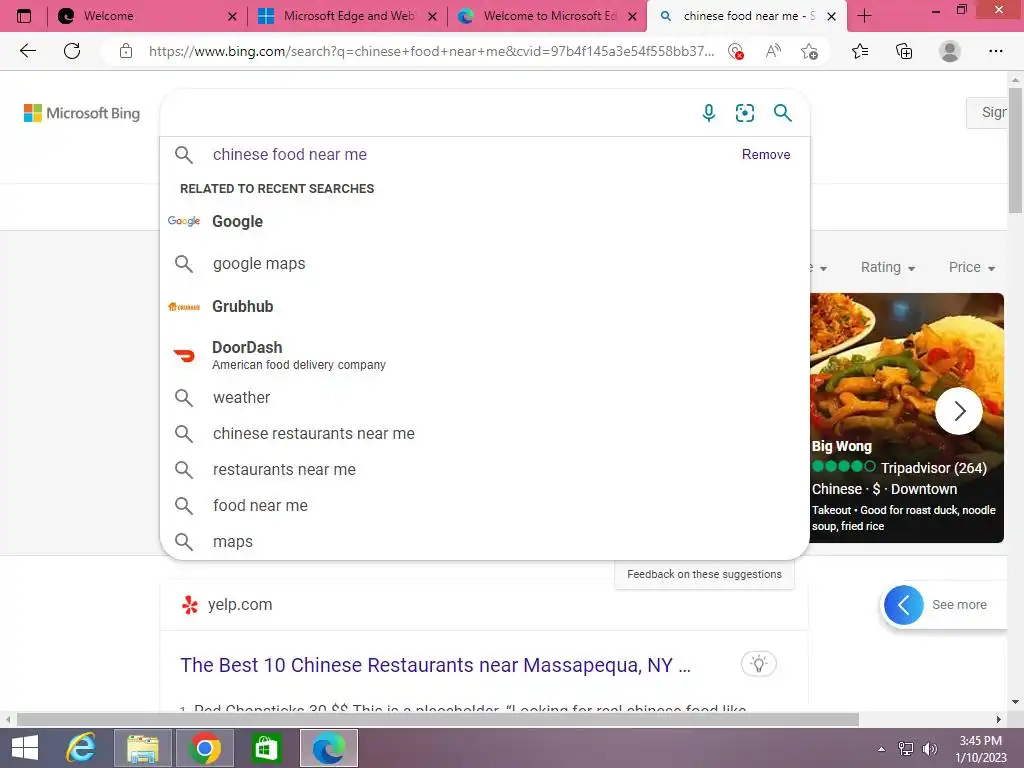The image size is (1024, 768).
Task: Close the Welcome tab
Action: 232,16
